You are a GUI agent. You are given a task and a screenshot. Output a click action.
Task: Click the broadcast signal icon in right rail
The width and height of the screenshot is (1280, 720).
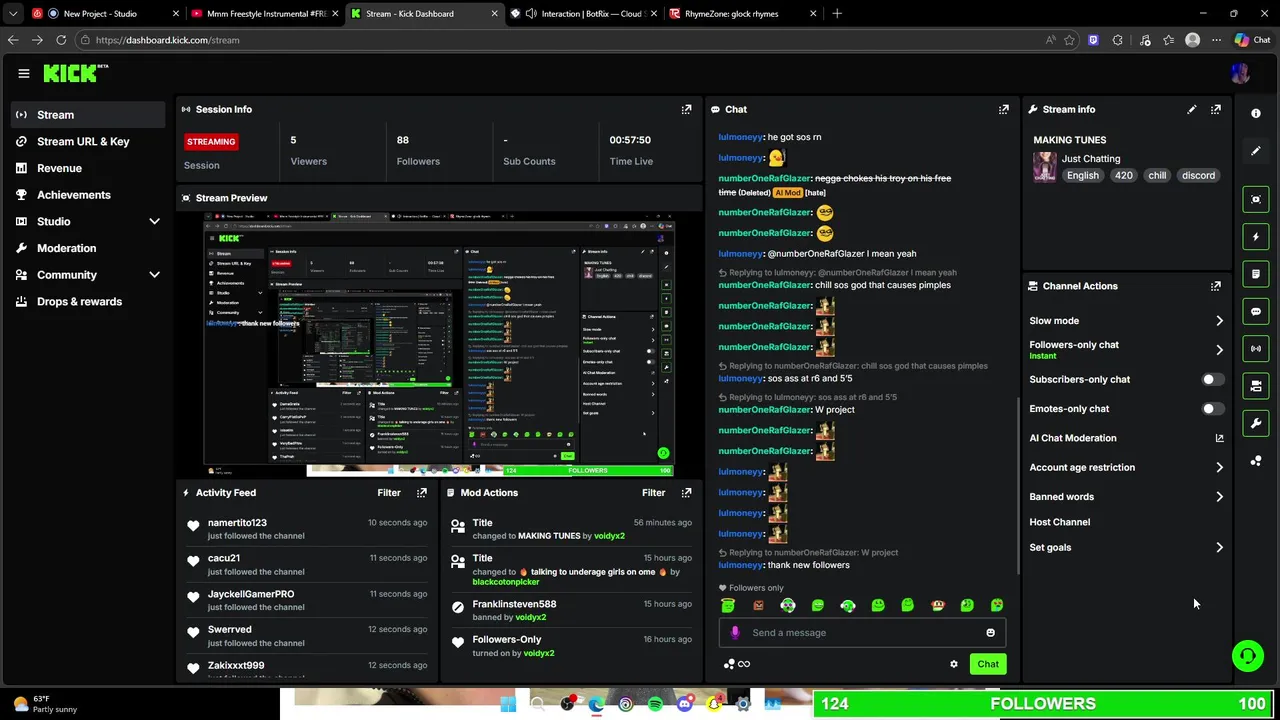(x=1256, y=349)
